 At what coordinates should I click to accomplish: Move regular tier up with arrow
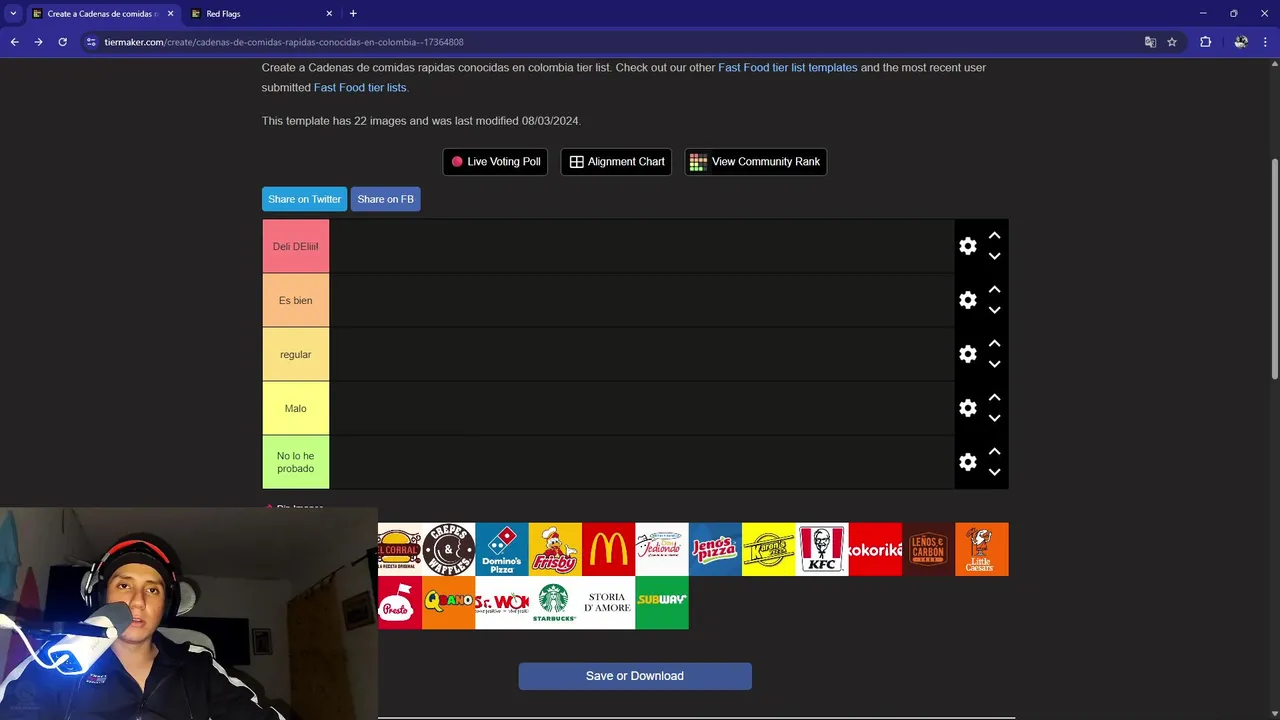(x=994, y=344)
